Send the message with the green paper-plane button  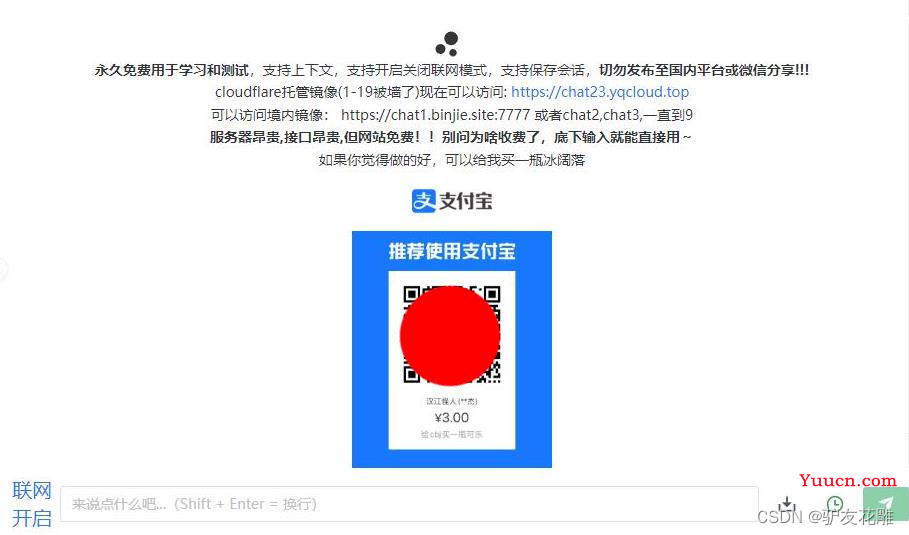pos(885,503)
